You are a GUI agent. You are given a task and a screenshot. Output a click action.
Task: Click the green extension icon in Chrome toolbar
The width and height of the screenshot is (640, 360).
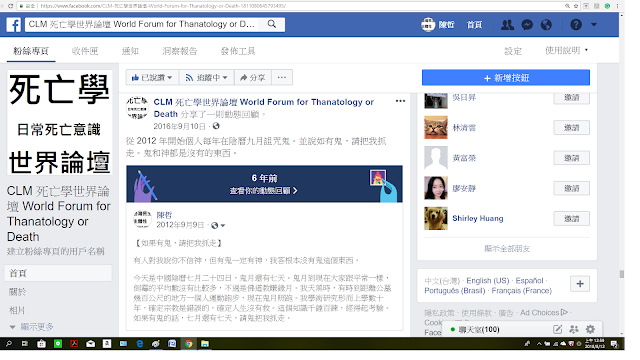click(607, 6)
